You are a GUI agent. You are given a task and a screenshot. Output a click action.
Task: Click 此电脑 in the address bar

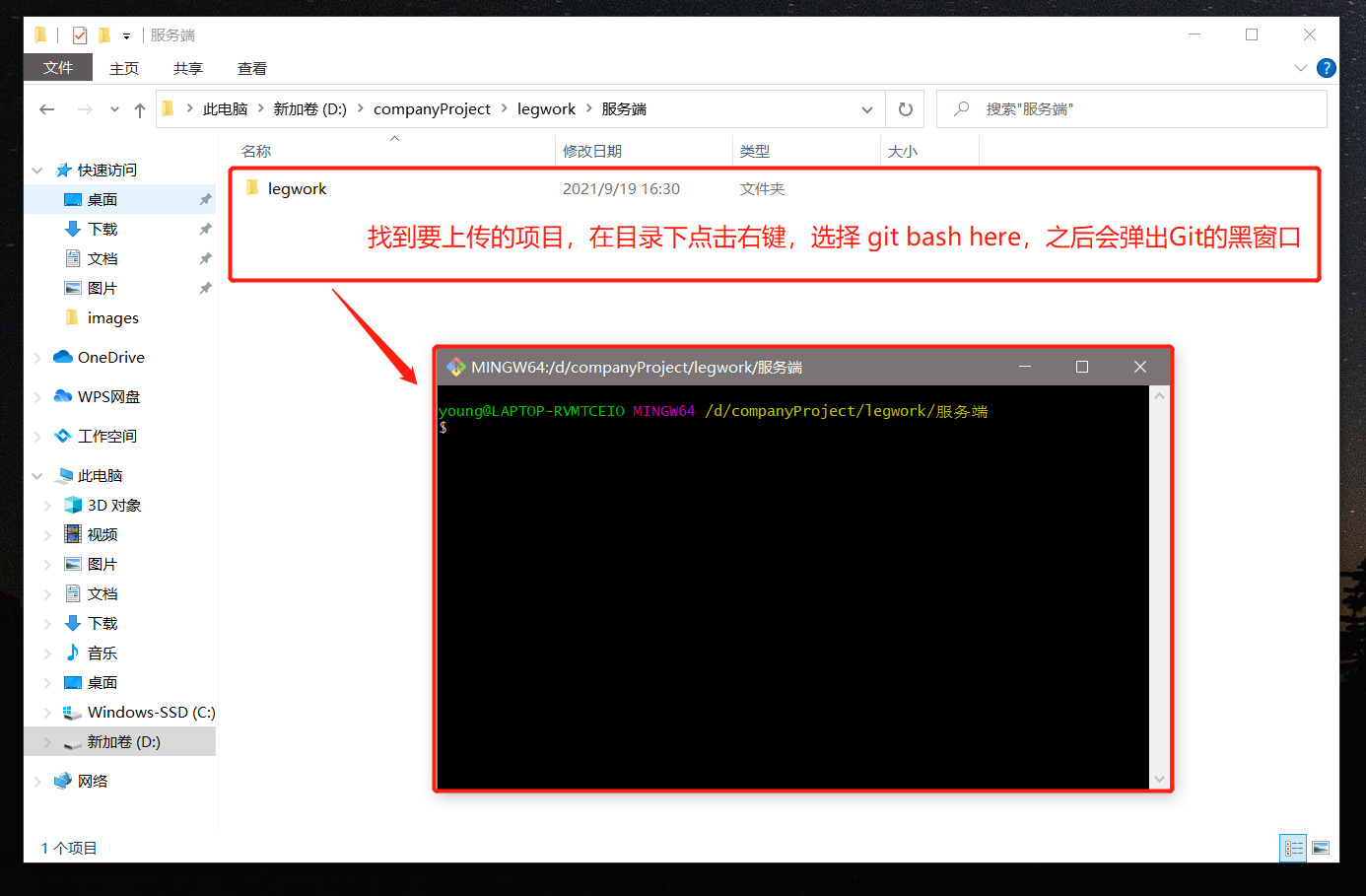click(226, 109)
